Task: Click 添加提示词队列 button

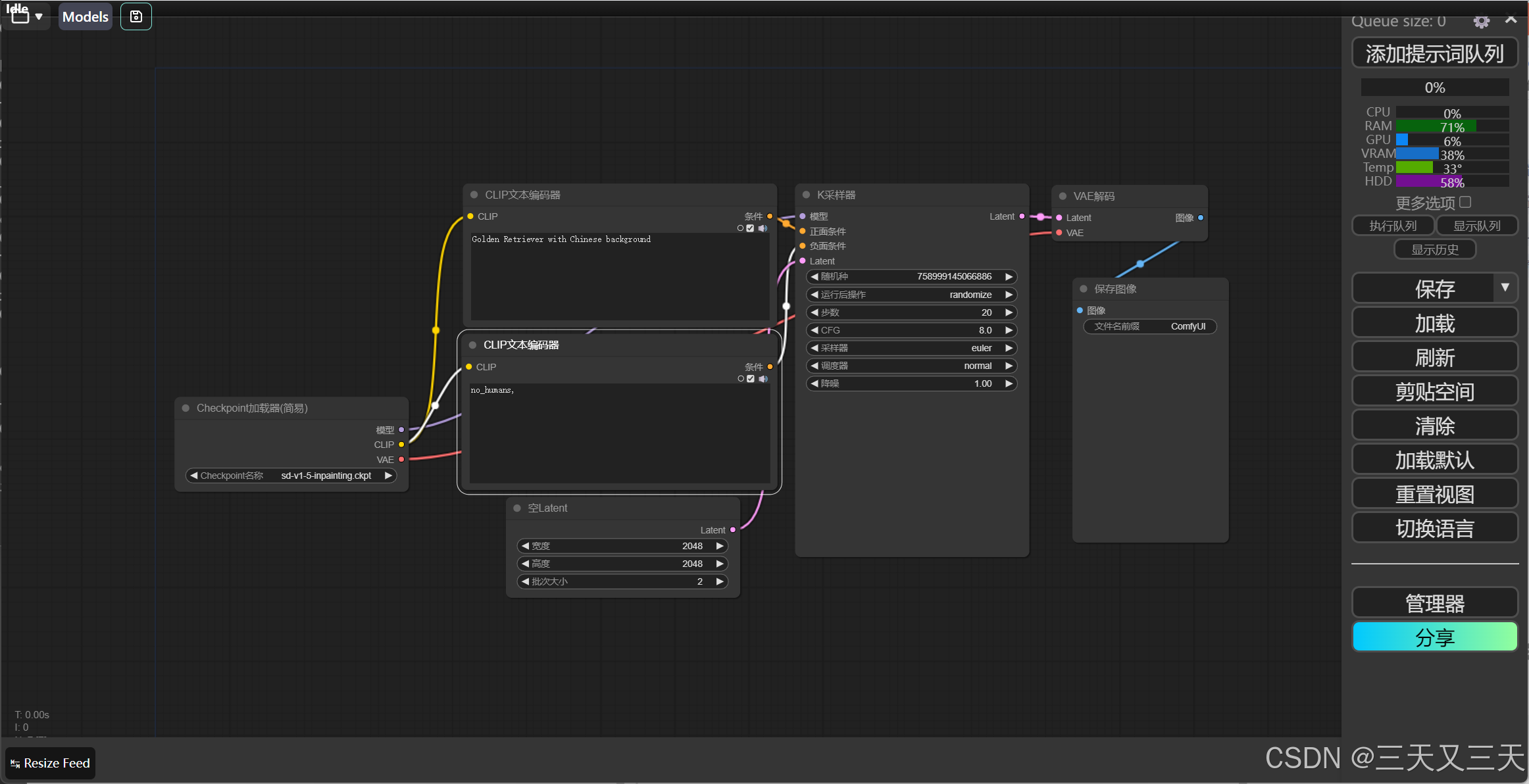Action: [1434, 53]
